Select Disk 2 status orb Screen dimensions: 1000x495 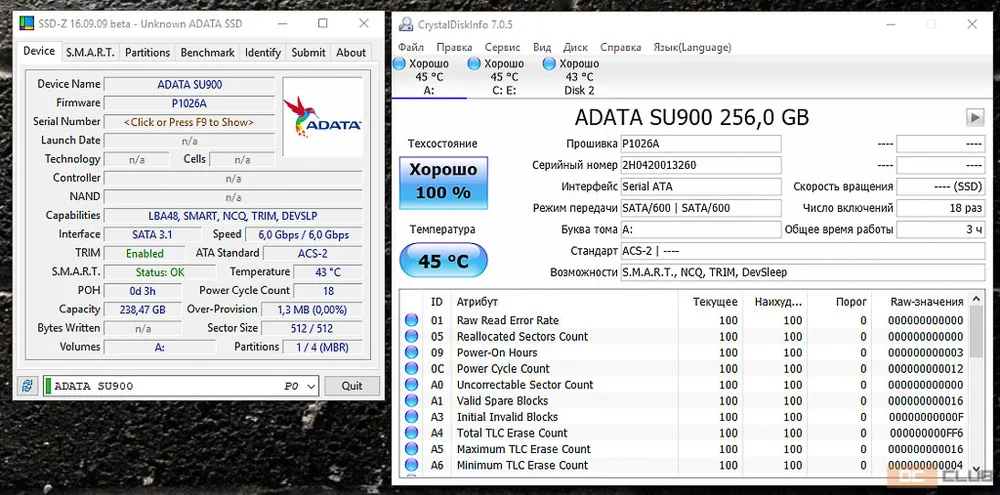(x=550, y=64)
